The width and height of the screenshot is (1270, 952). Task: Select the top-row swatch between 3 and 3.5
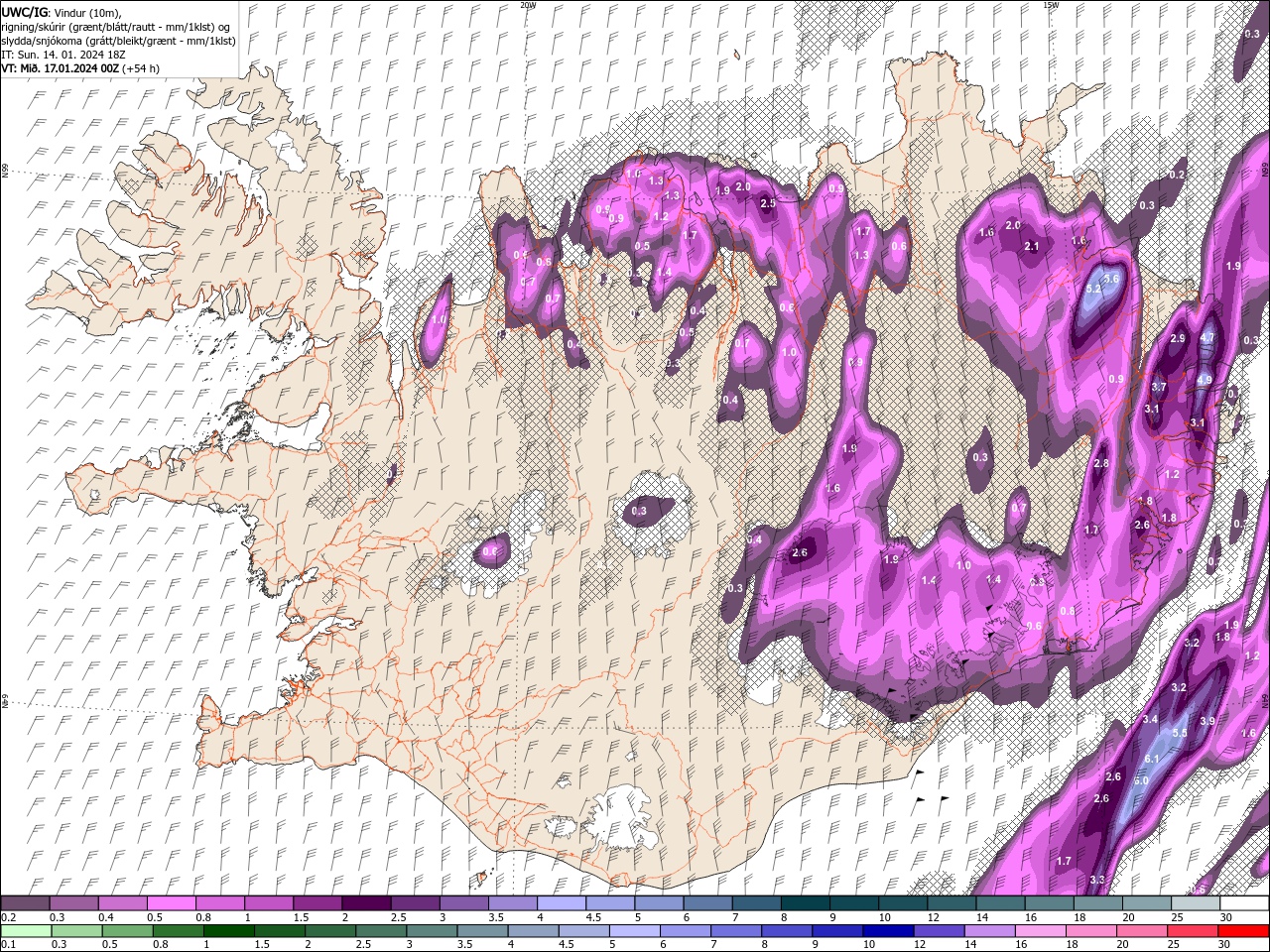[464, 903]
